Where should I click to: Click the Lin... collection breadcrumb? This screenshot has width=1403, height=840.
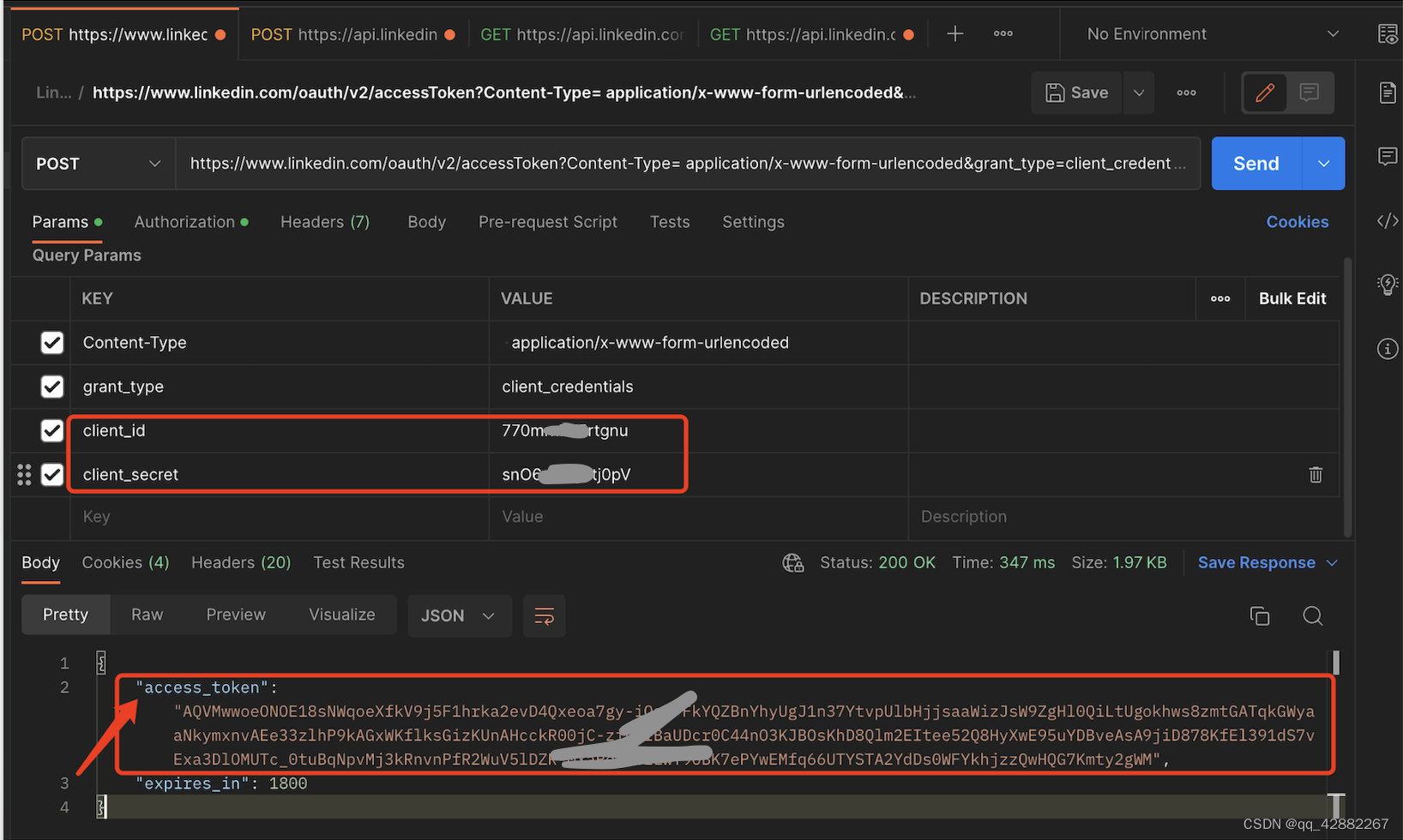[x=53, y=93]
